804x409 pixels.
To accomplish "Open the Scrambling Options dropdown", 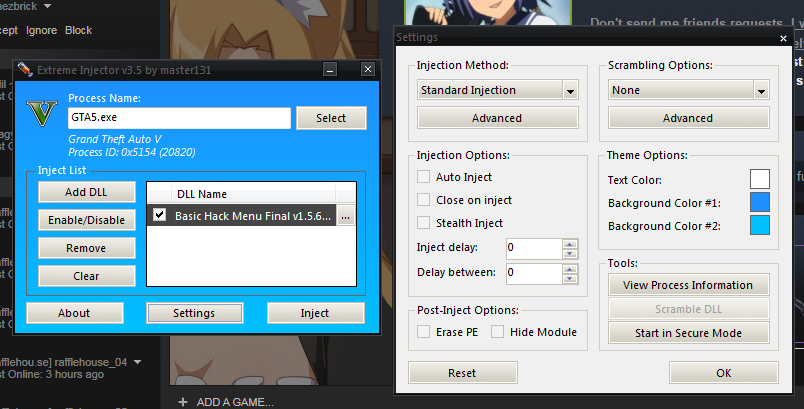I will [761, 91].
